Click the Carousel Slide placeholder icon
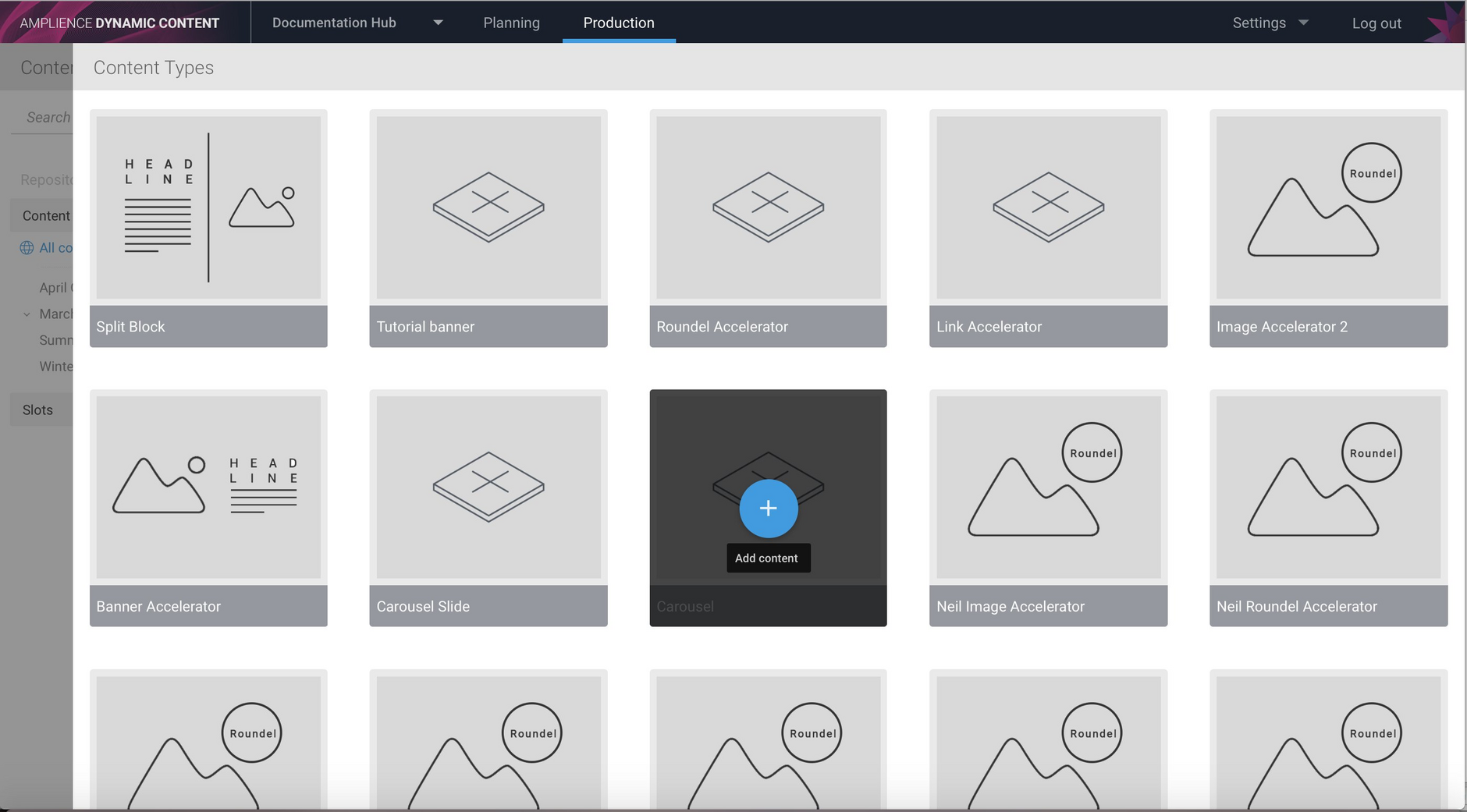This screenshot has width=1467, height=812. (x=488, y=488)
